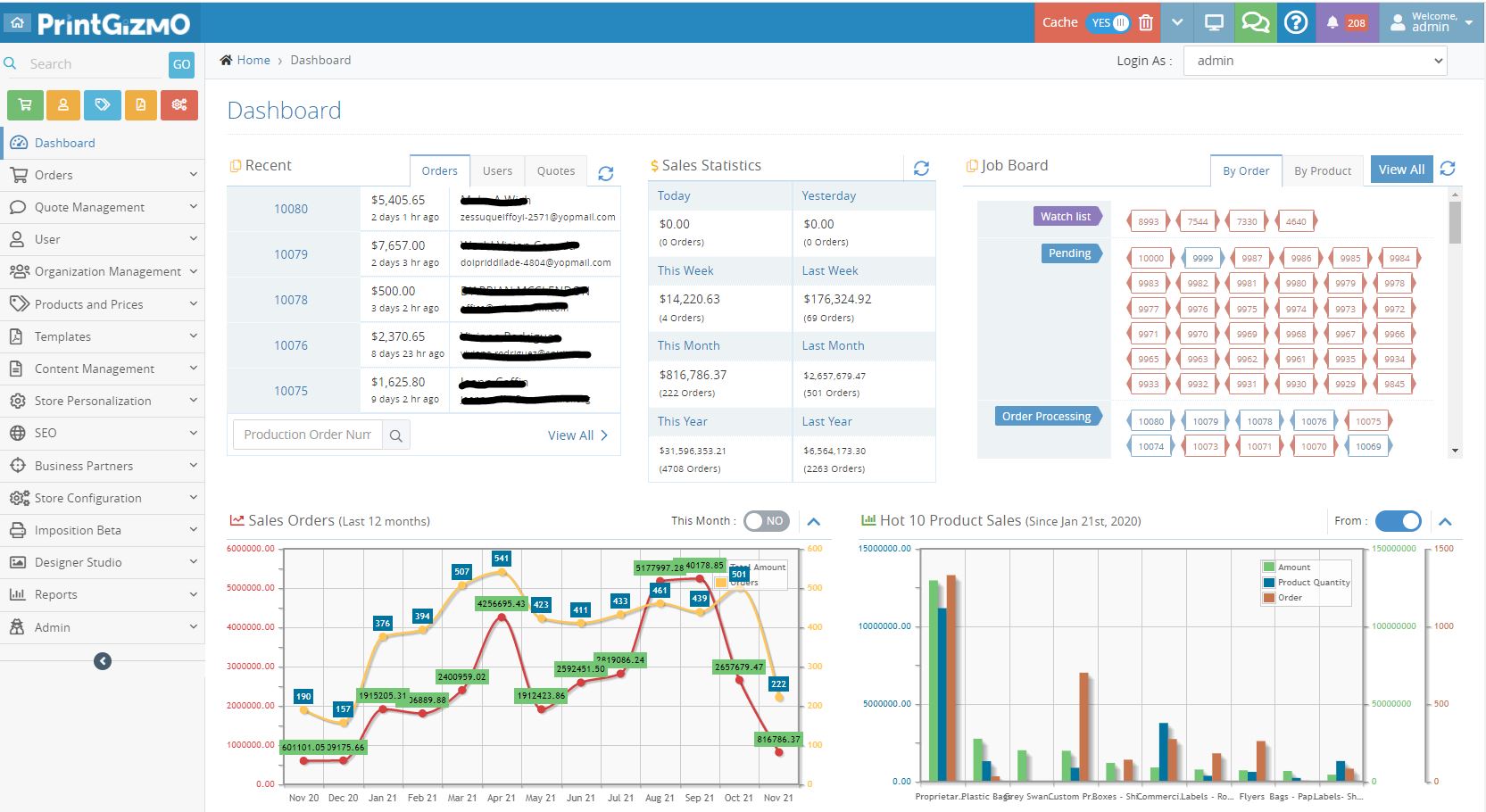Expand the Orders sidebar menu
The height and width of the screenshot is (812, 1486).
tap(102, 175)
